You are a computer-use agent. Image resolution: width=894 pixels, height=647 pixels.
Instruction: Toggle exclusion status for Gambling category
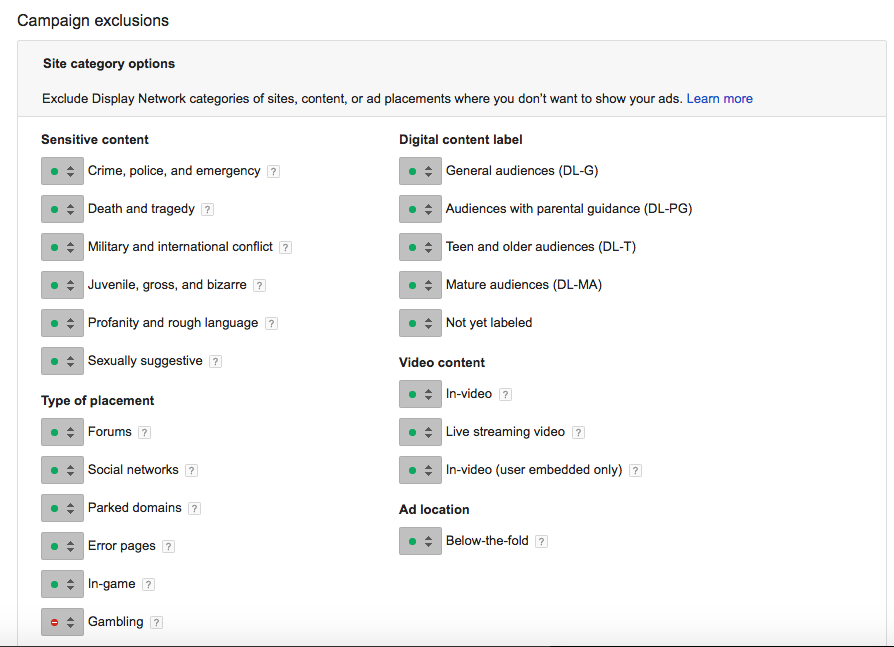[62, 622]
